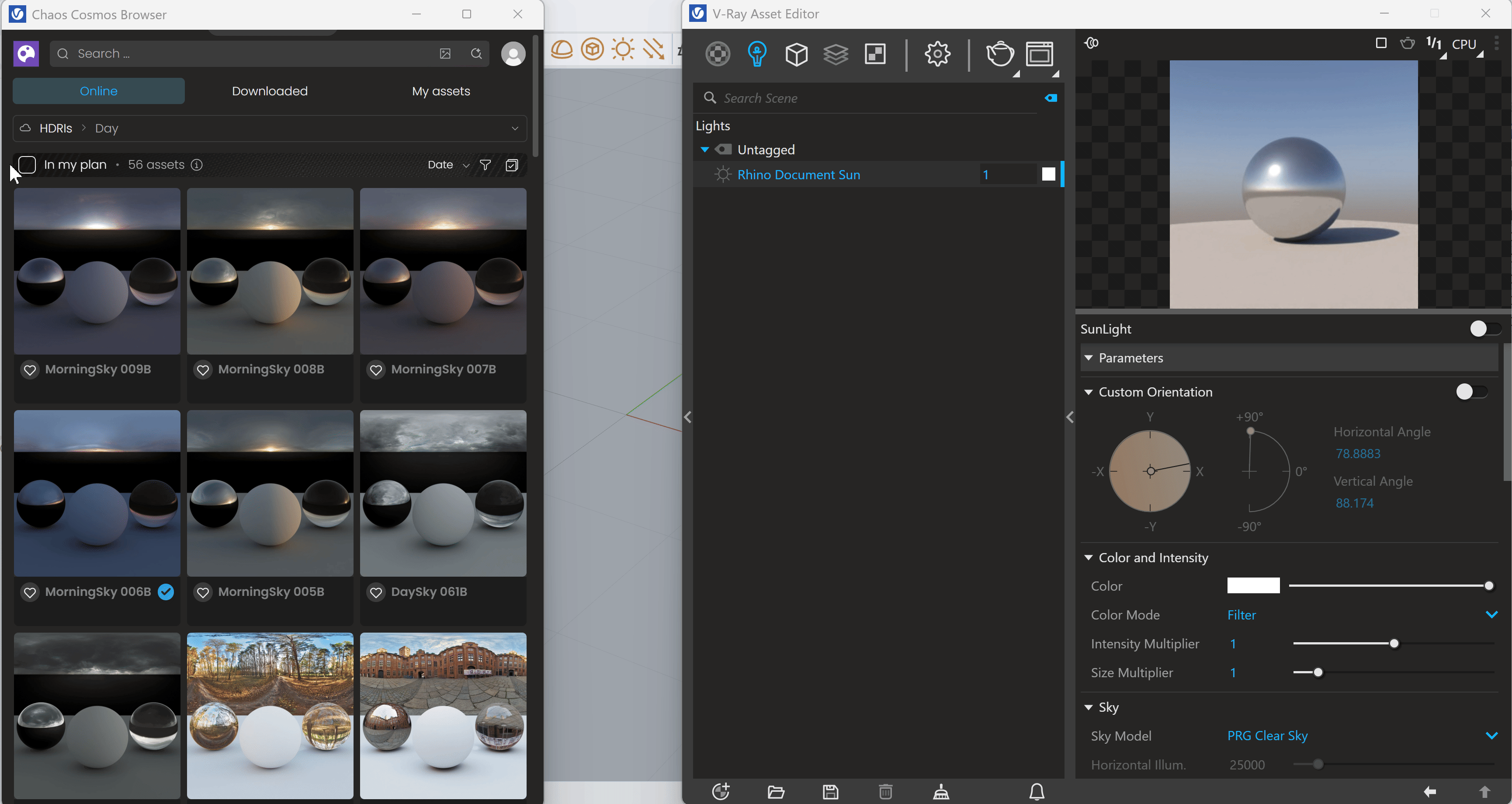This screenshot has width=1512, height=804.
Task: Expand the HDRIs category path dropdown
Action: pos(515,128)
